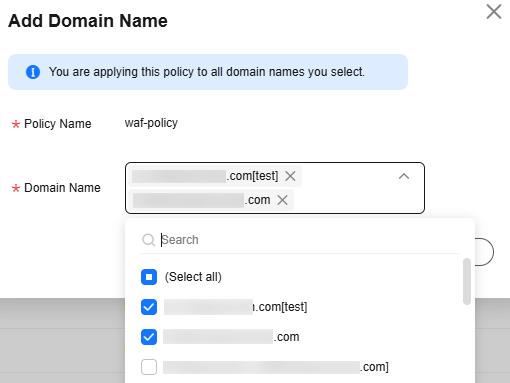
Task: Select the (Select all) option label
Action: click(x=193, y=277)
